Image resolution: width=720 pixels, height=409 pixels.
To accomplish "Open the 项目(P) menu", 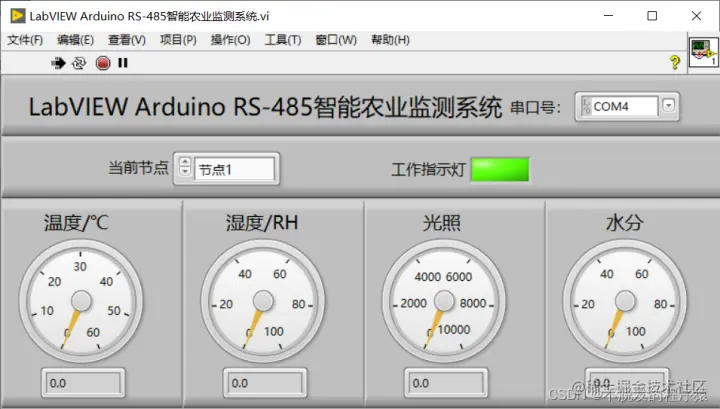I will [x=178, y=40].
